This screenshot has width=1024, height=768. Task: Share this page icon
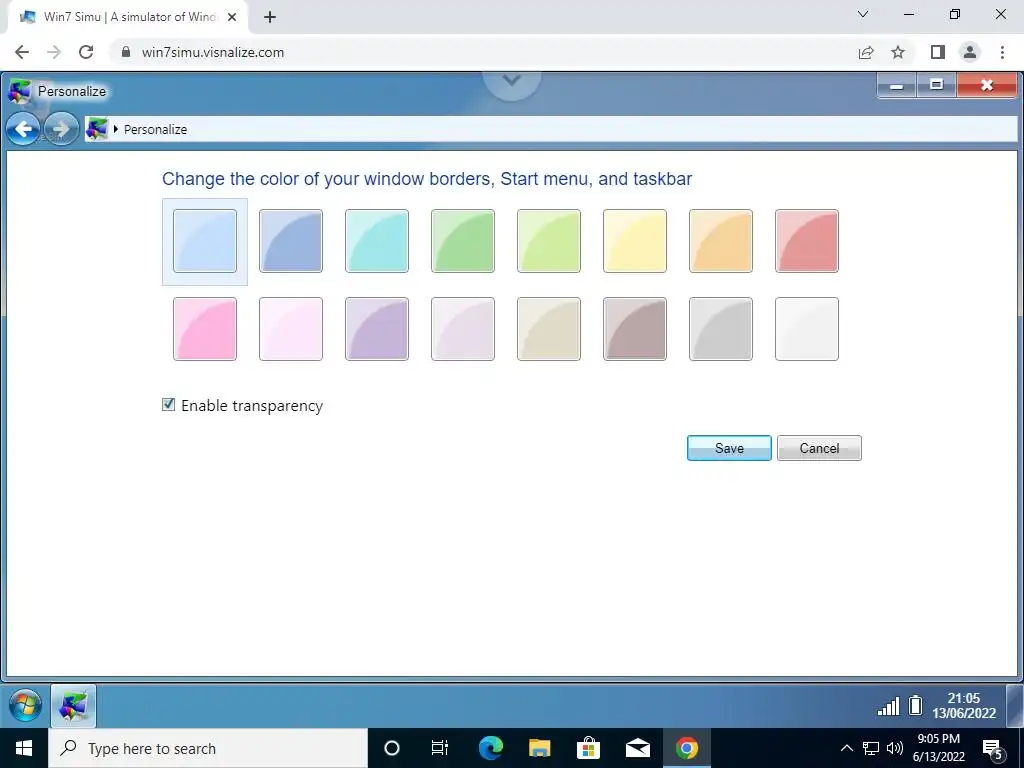click(x=866, y=52)
